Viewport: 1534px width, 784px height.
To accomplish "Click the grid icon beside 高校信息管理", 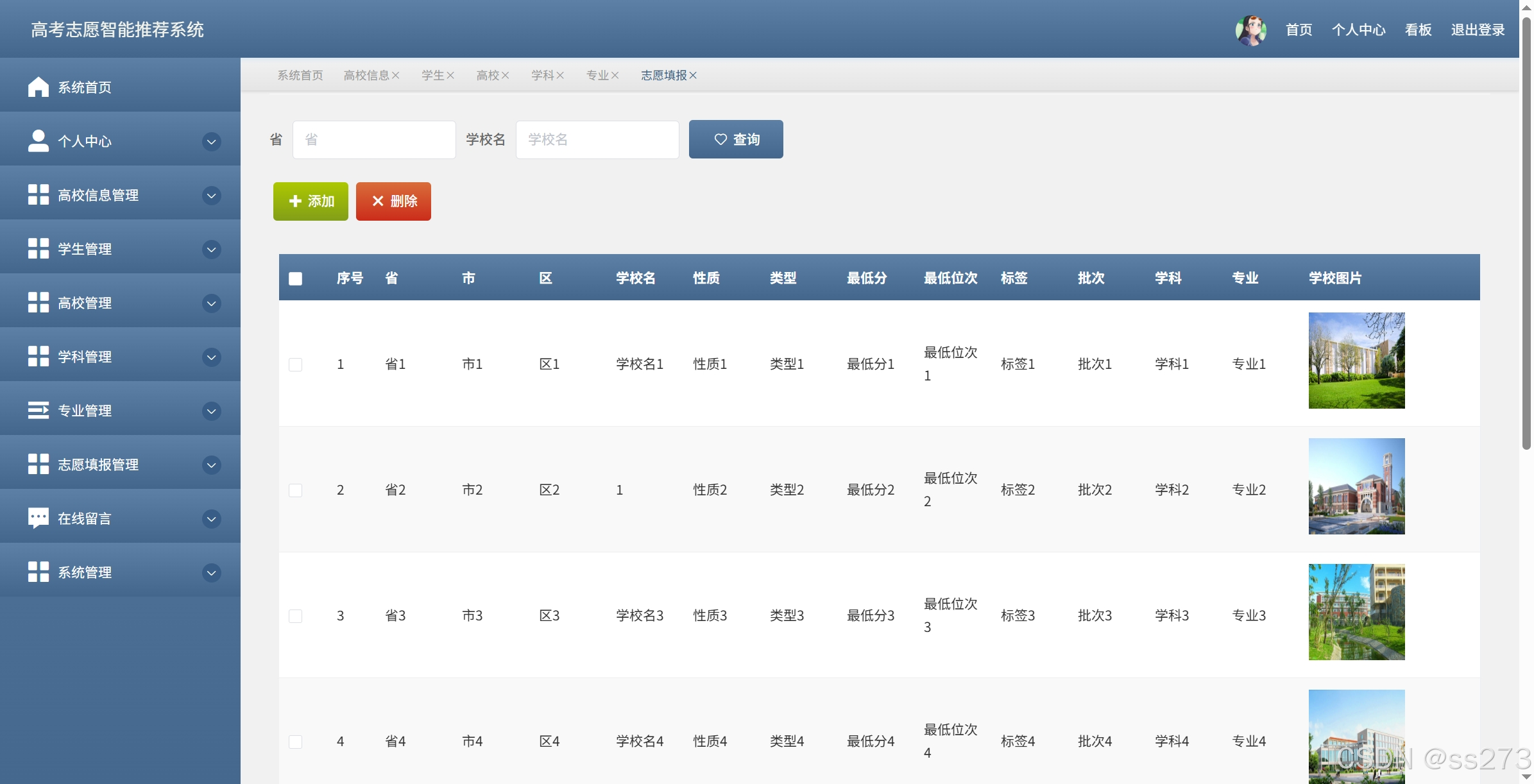I will click(38, 194).
